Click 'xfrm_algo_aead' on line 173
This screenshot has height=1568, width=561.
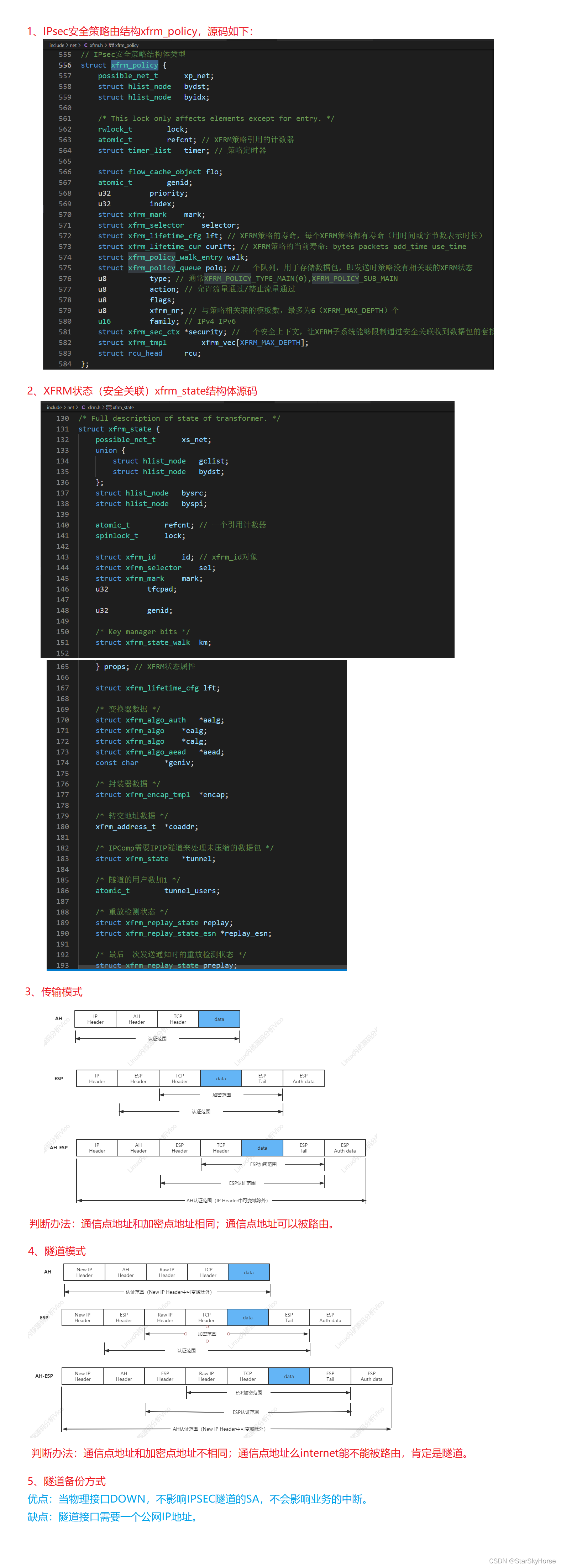[155, 752]
